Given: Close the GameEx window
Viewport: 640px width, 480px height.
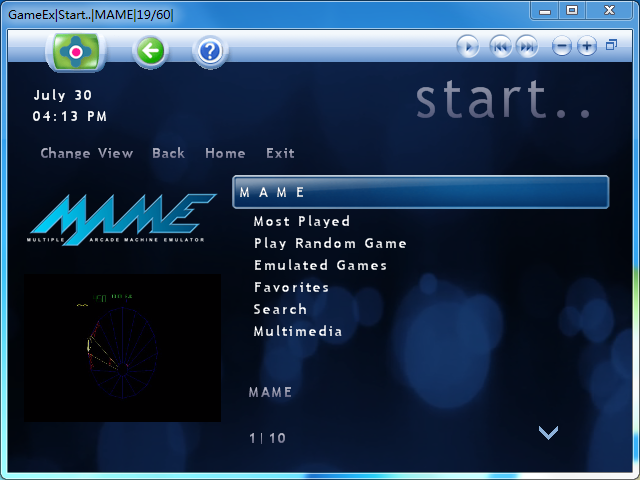Looking at the screenshot, I should coord(609,10).
